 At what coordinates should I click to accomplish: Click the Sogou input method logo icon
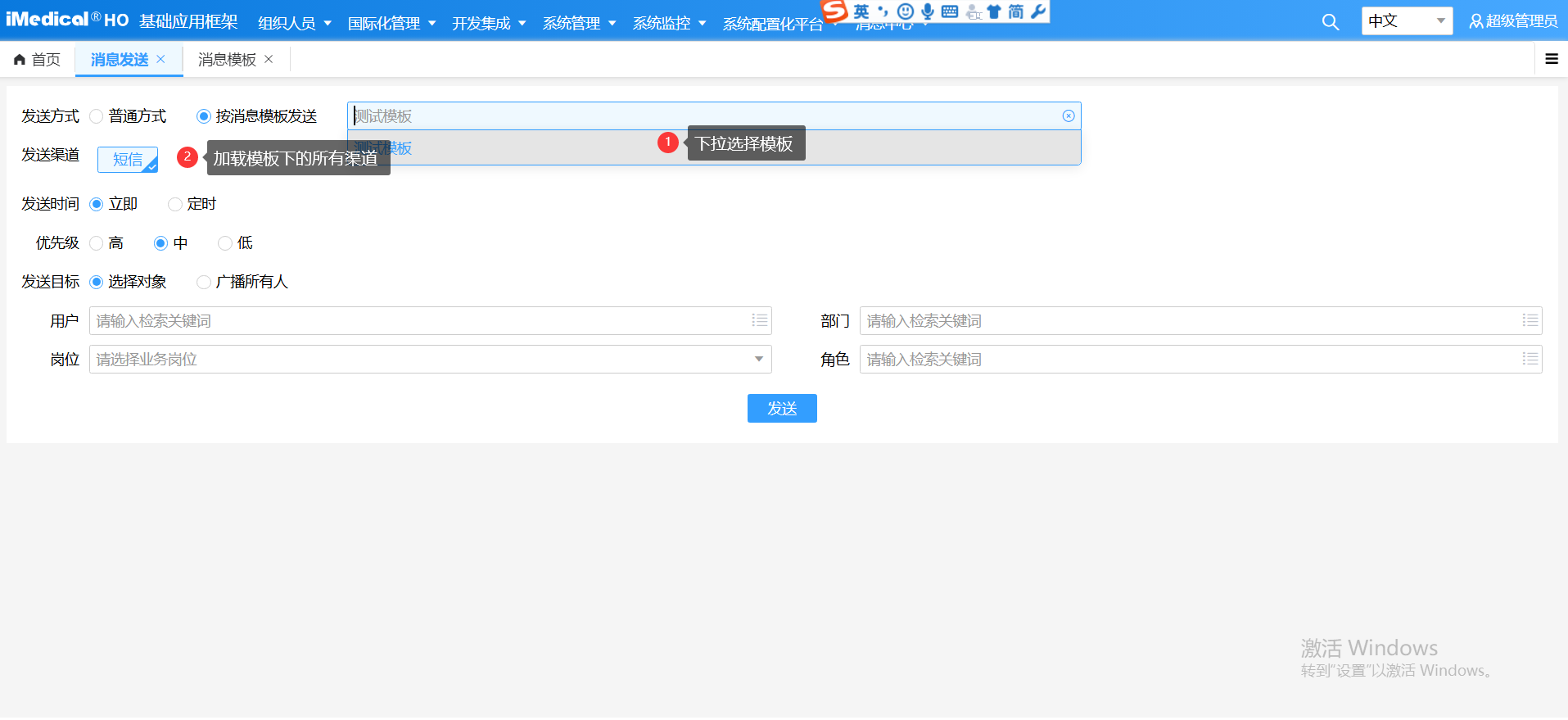834,11
